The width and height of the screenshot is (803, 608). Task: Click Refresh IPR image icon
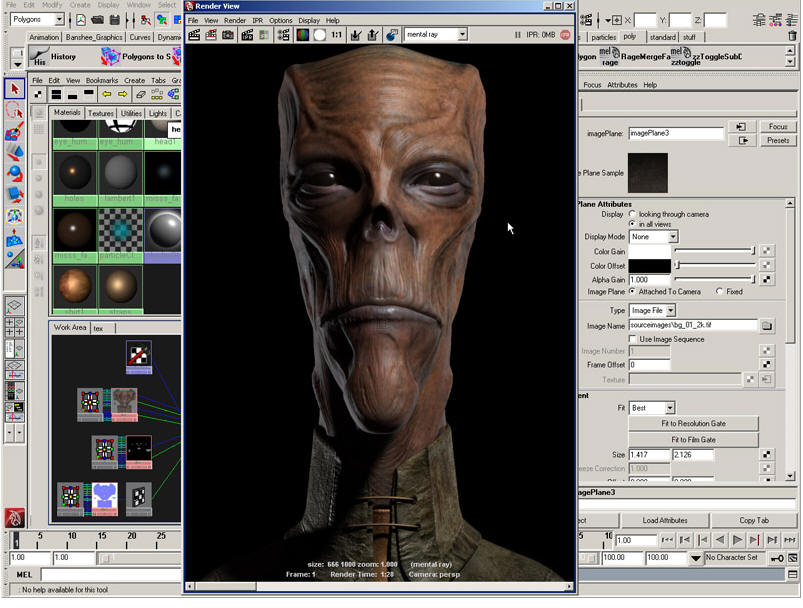[263, 35]
